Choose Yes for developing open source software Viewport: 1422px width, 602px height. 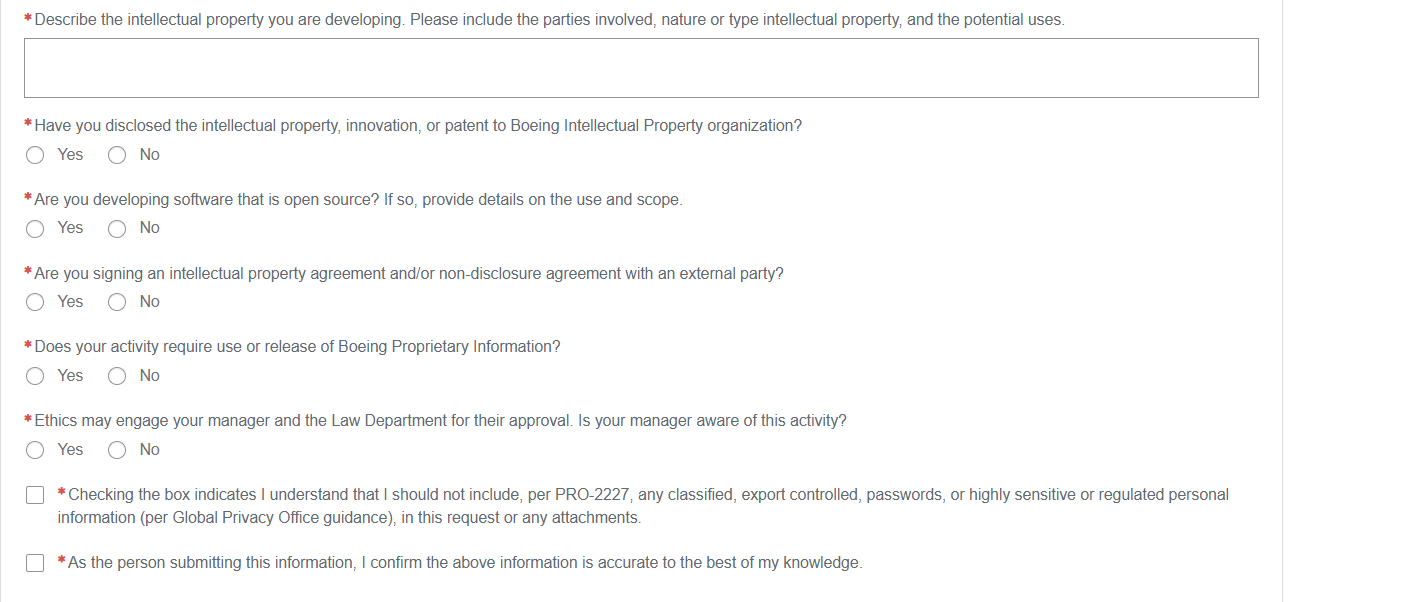(36, 229)
